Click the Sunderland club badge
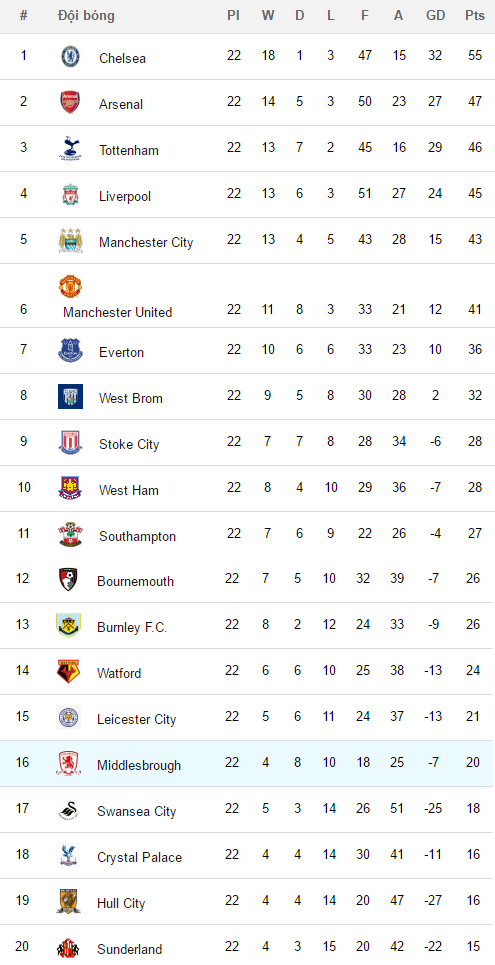Viewport: 495px width, 965px height. coord(68,948)
